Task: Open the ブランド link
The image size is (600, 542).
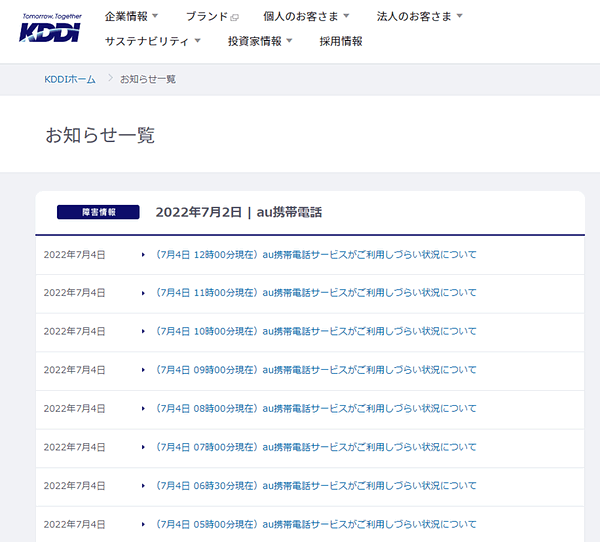Action: [x=207, y=16]
